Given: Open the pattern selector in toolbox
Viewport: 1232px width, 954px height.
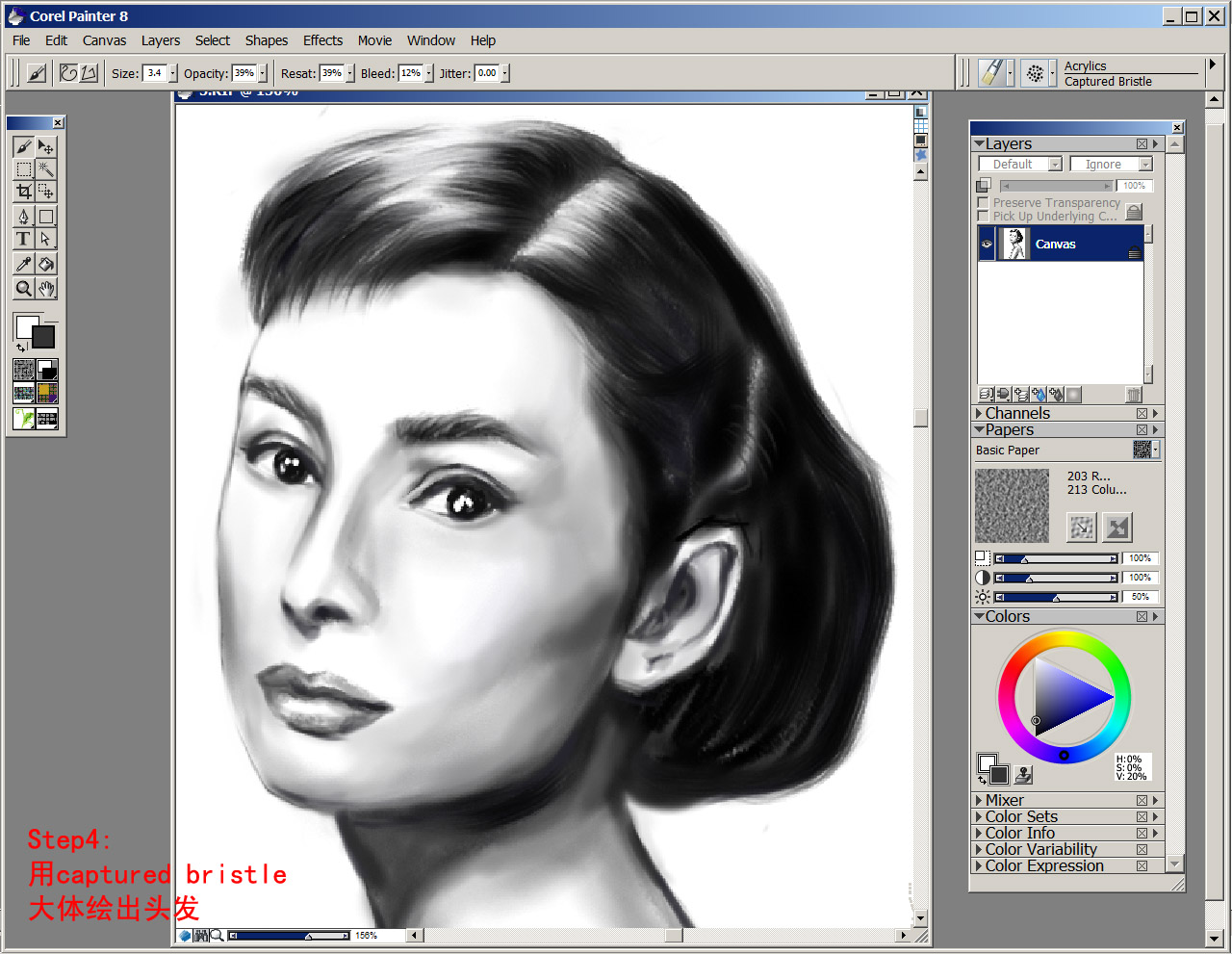Looking at the screenshot, I should point(24,393).
